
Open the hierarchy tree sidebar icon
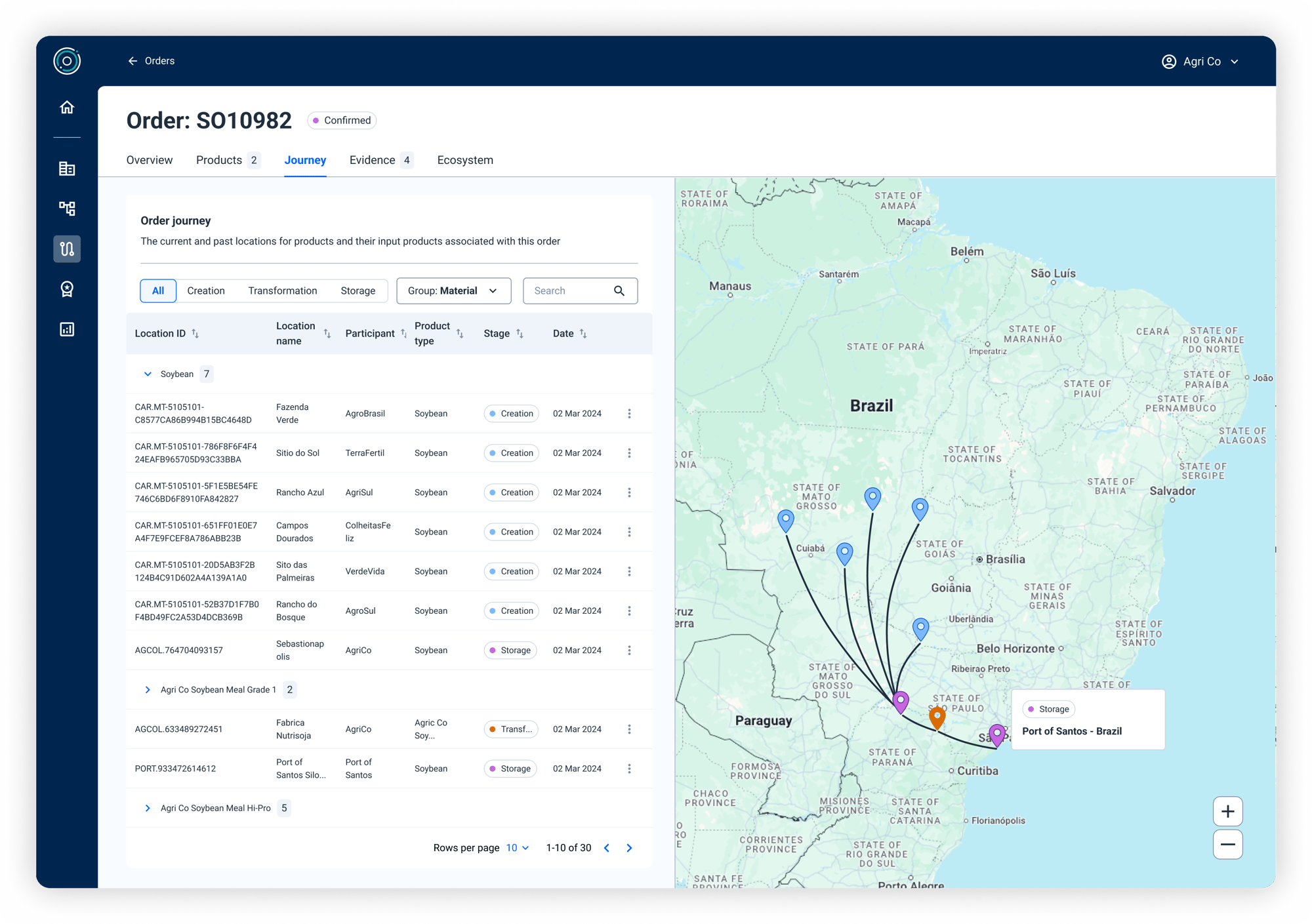67,209
